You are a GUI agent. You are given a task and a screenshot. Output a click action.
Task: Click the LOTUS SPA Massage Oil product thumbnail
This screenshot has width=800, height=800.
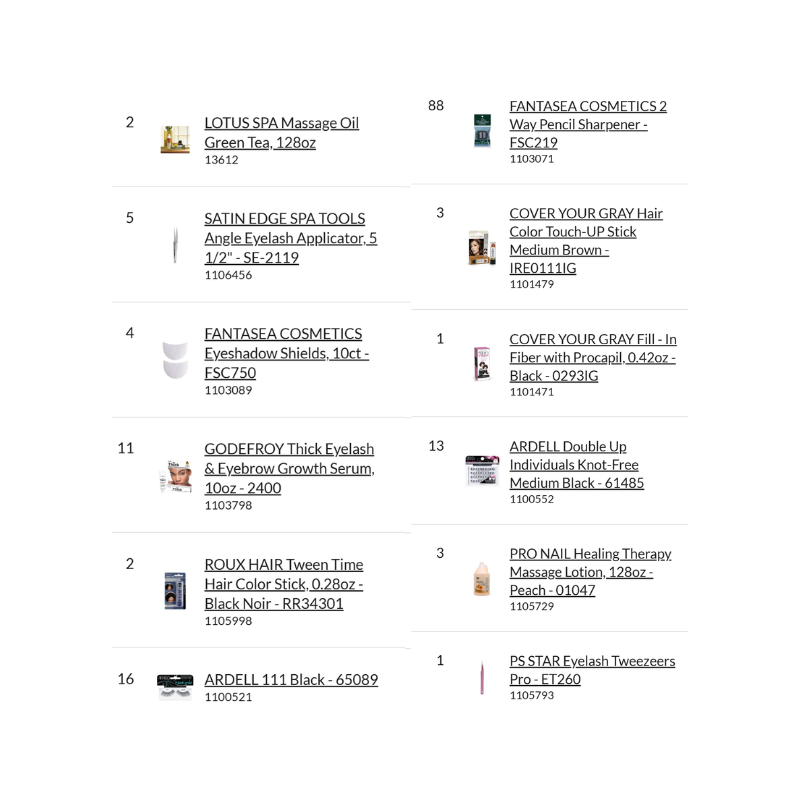point(175,140)
